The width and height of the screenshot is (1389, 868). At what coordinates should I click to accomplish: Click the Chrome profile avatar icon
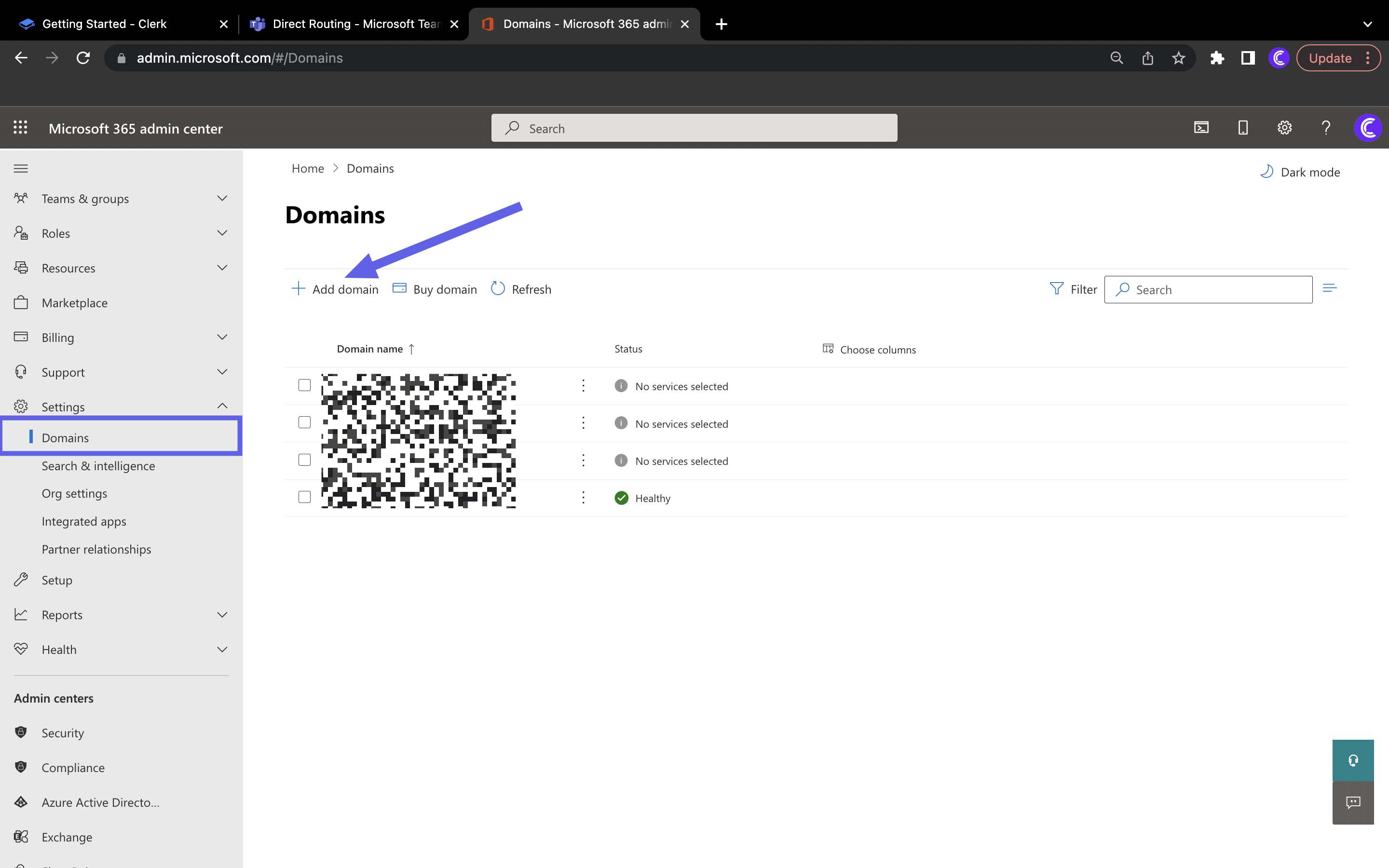1279,58
